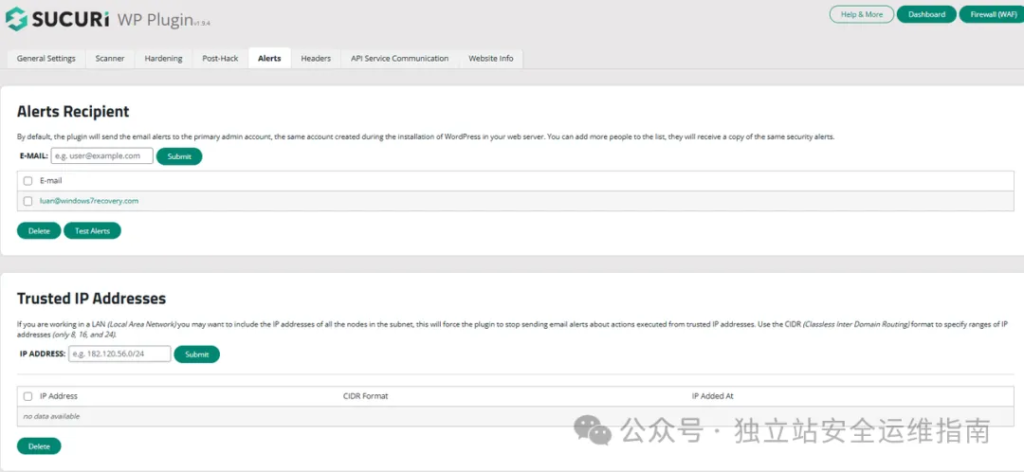Focus the E-MAIL input field
The height and width of the screenshot is (472, 1024).
click(102, 156)
